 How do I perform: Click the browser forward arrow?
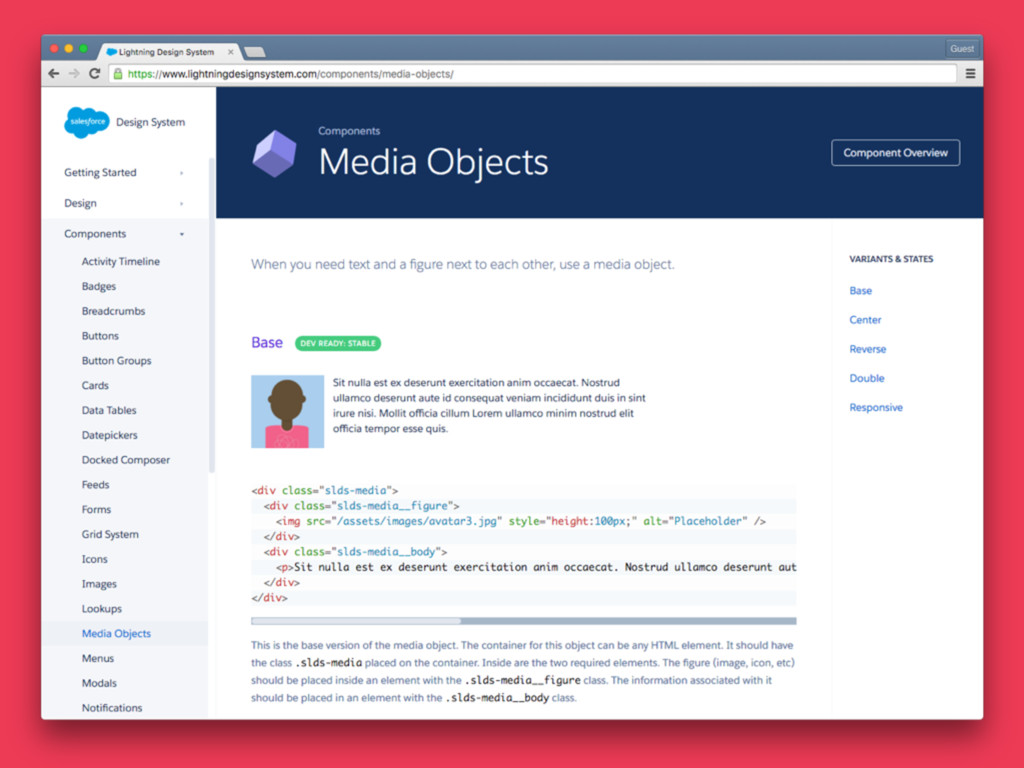[x=74, y=74]
